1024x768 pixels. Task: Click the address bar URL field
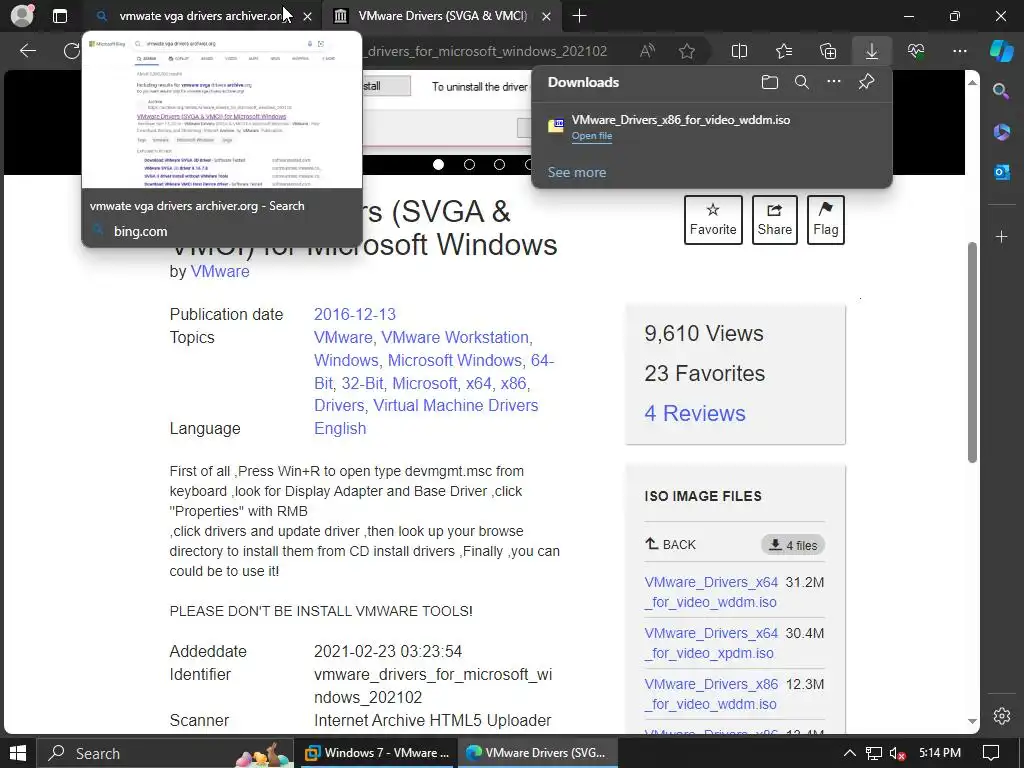(487, 51)
